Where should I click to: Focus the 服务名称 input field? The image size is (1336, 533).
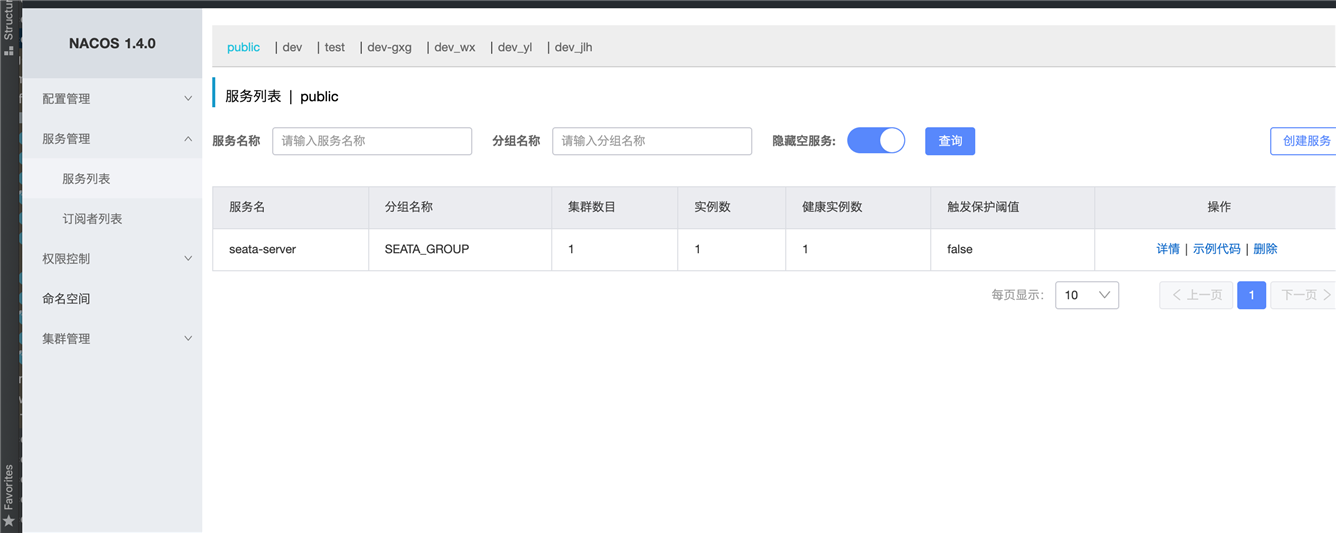[372, 141]
